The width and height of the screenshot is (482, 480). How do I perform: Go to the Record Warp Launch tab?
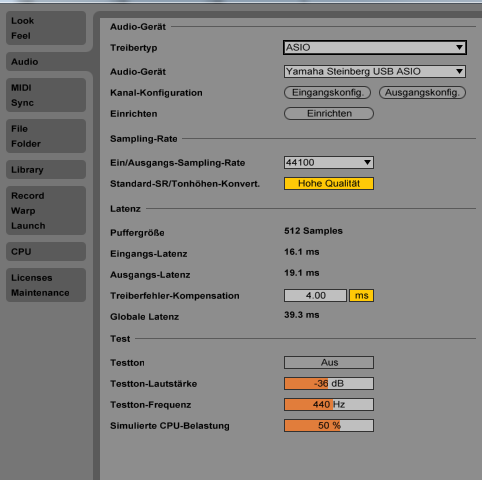click(x=46, y=210)
